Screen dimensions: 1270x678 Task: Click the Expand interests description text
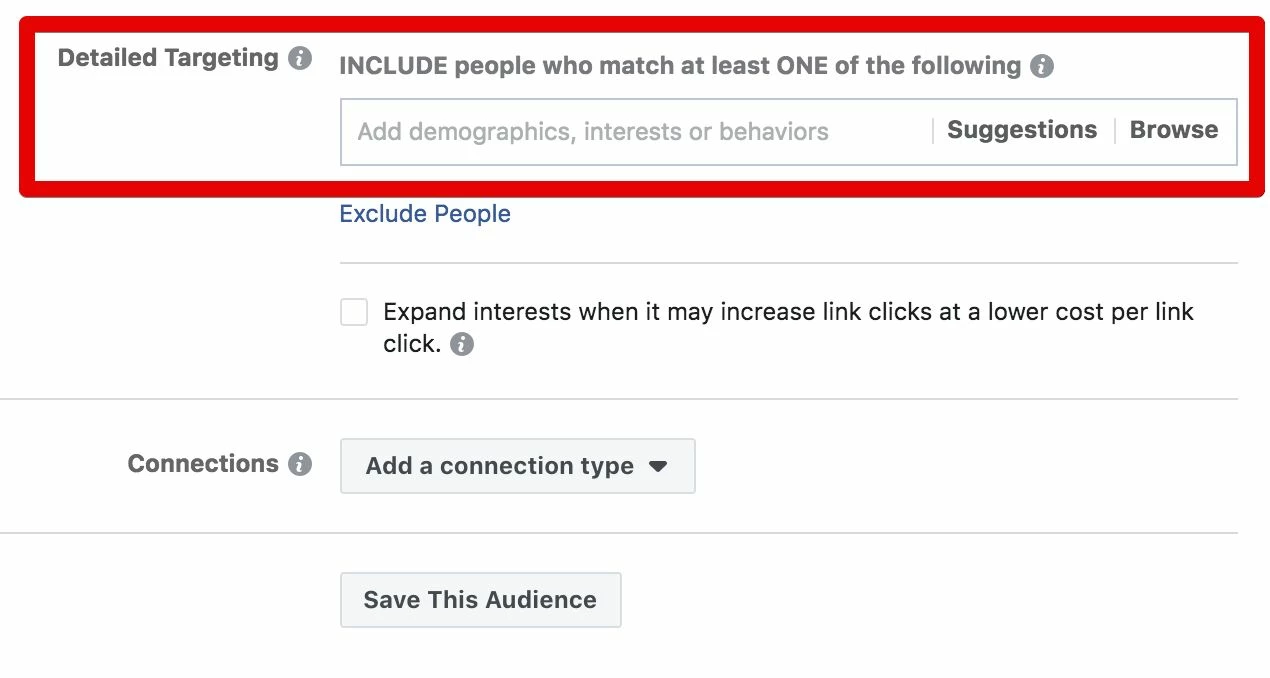tap(788, 328)
